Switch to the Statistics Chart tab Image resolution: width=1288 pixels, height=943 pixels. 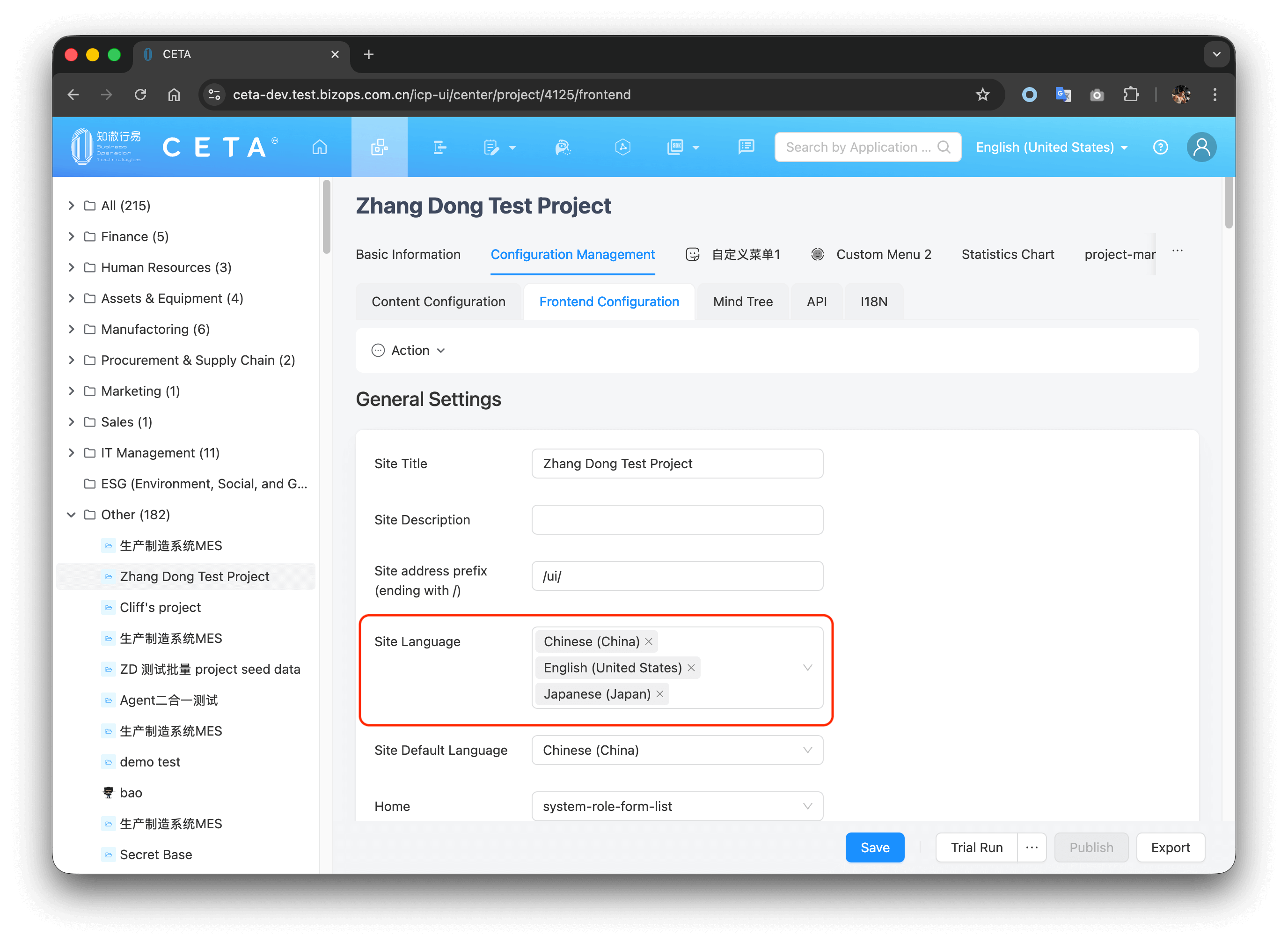point(1007,255)
